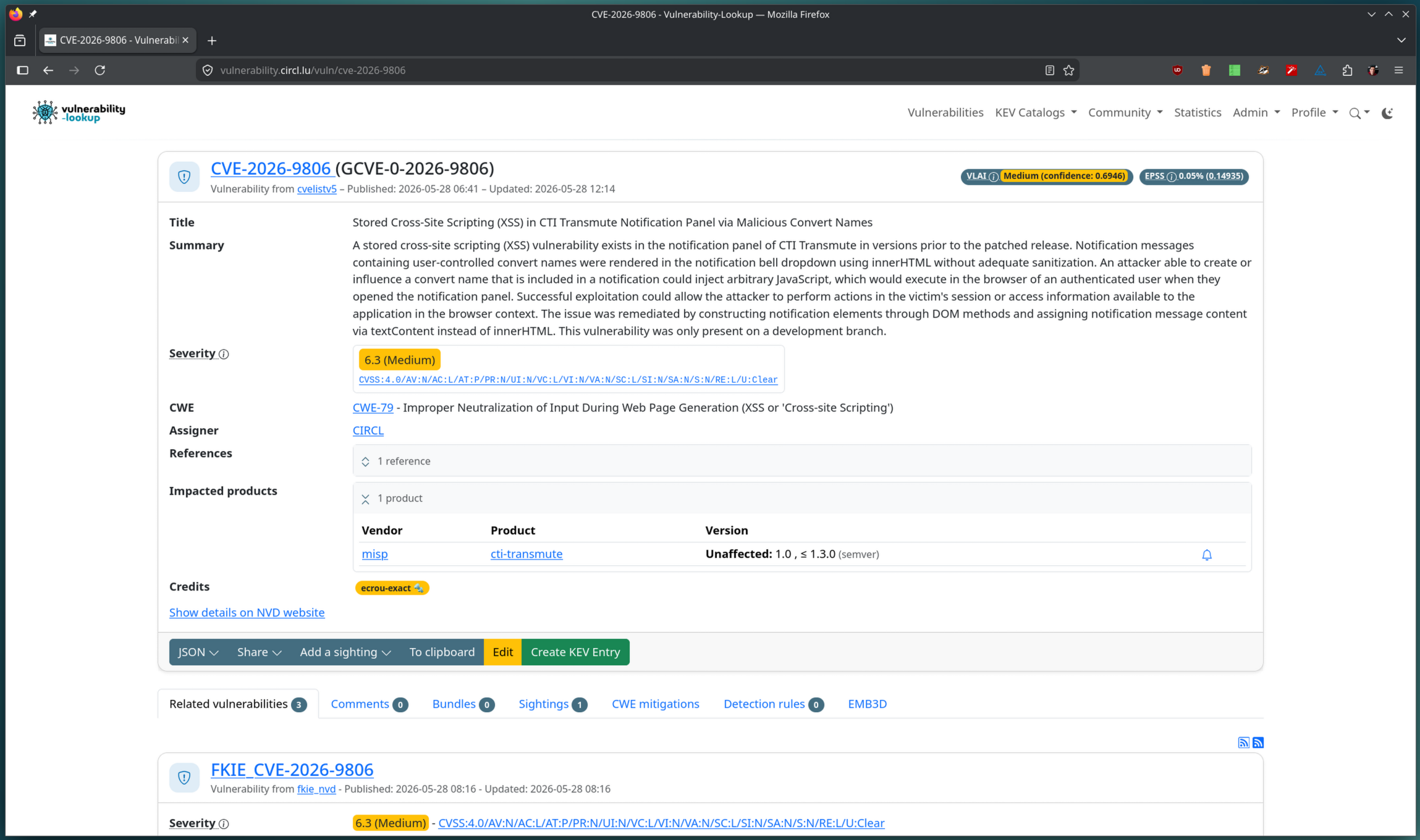
Task: Open the Share dropdown button
Action: click(259, 652)
